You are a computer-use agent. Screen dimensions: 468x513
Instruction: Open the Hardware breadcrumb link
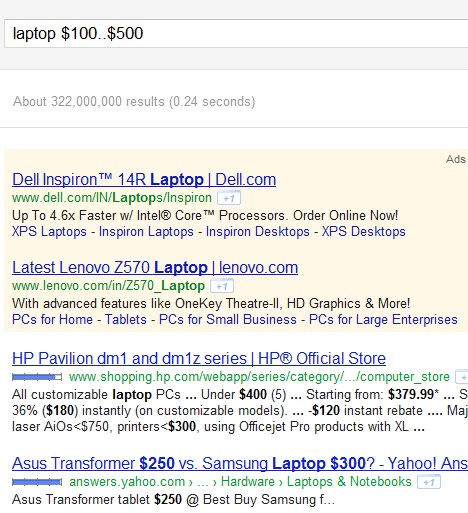click(x=248, y=482)
